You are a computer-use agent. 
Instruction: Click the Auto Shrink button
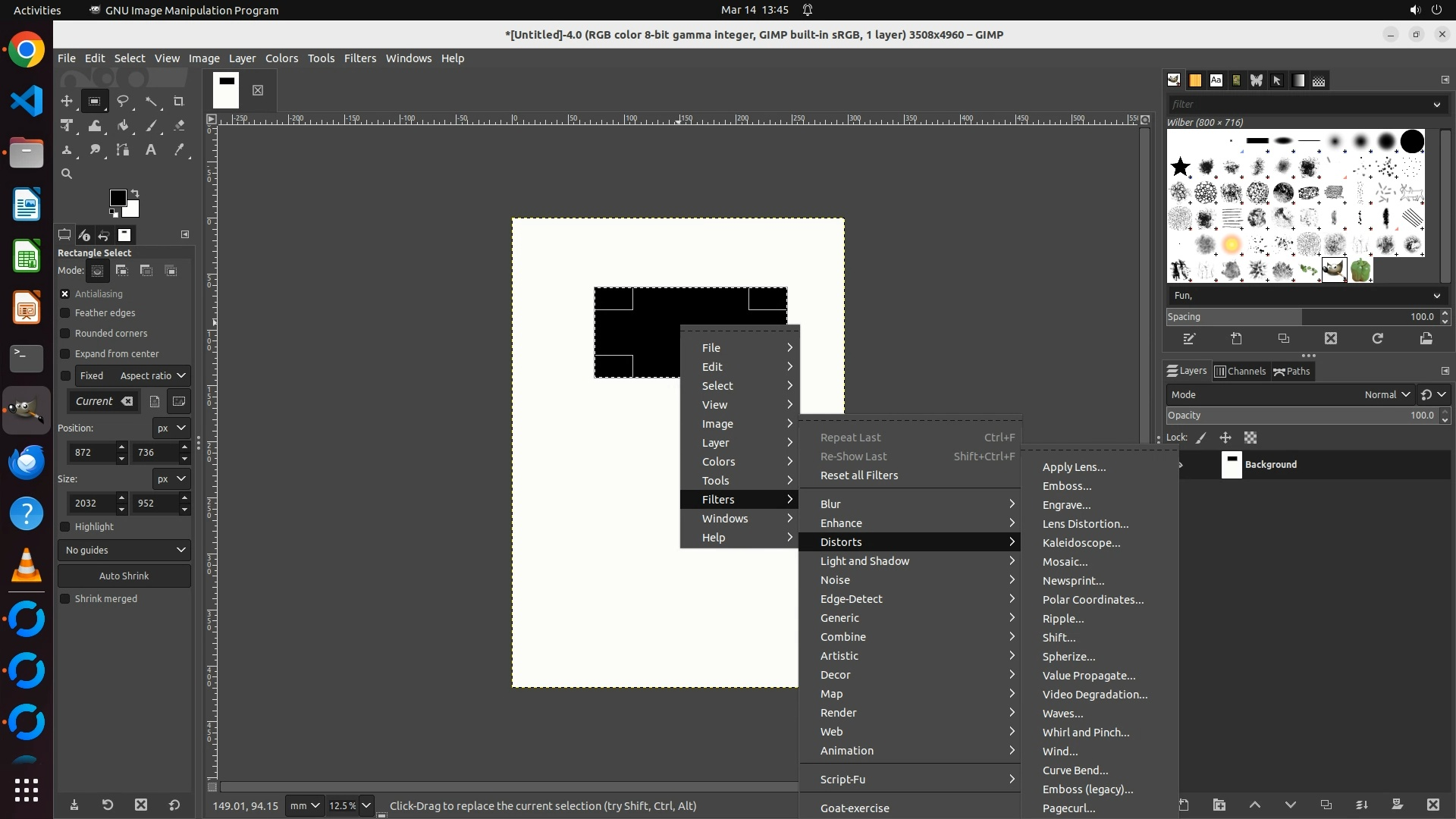click(x=124, y=576)
